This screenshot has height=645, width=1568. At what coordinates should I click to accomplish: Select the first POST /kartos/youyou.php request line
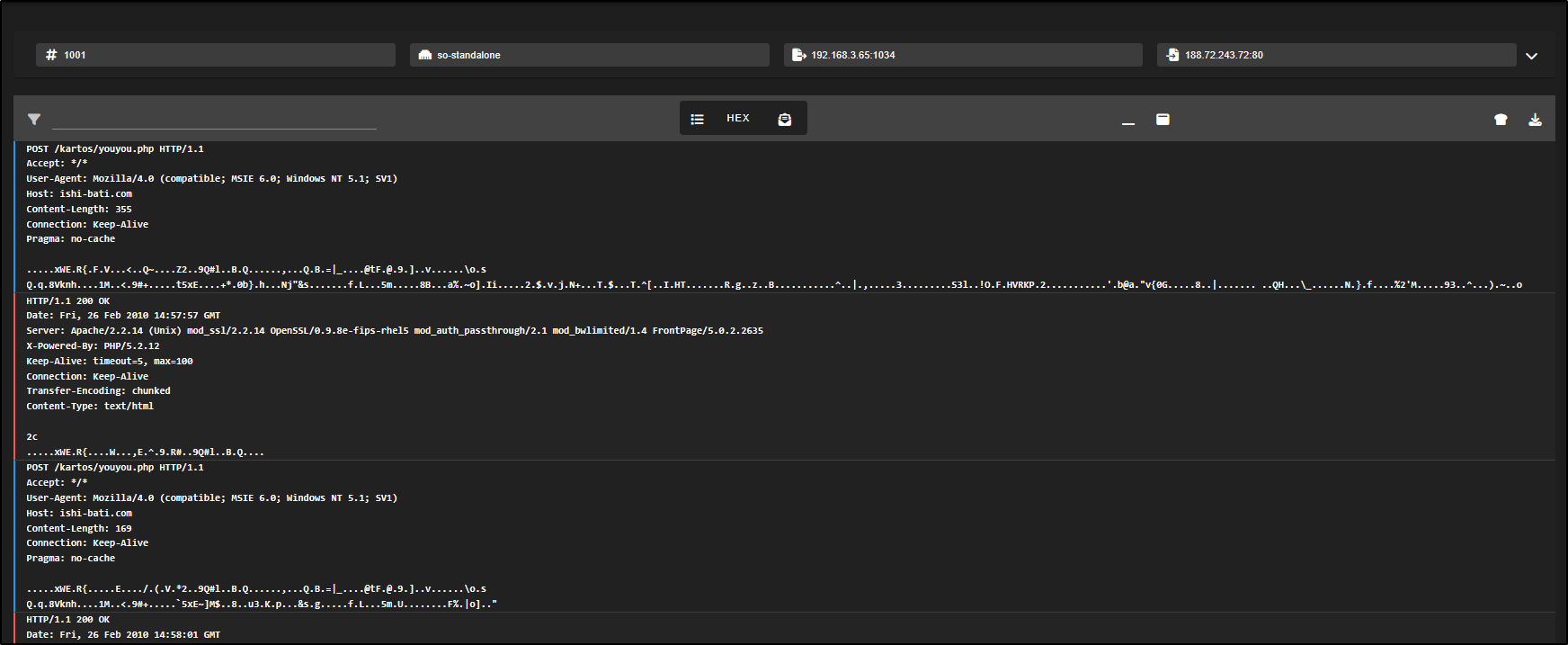point(115,148)
